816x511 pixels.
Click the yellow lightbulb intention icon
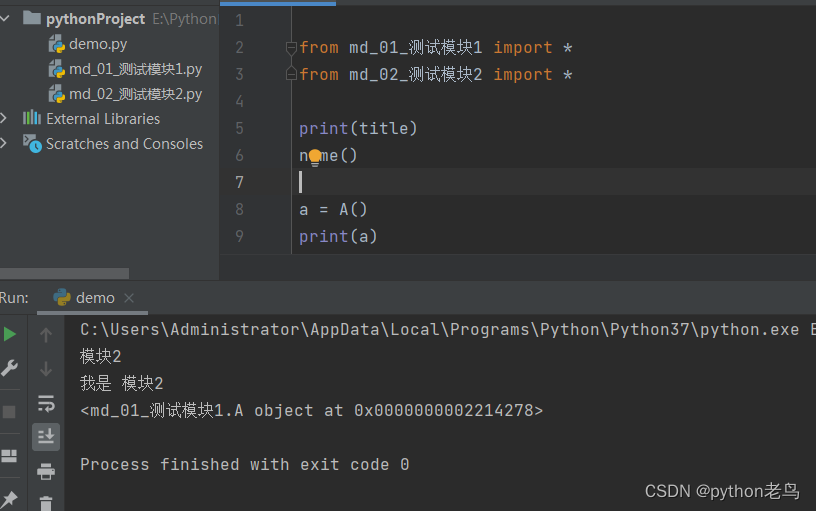(x=315, y=156)
